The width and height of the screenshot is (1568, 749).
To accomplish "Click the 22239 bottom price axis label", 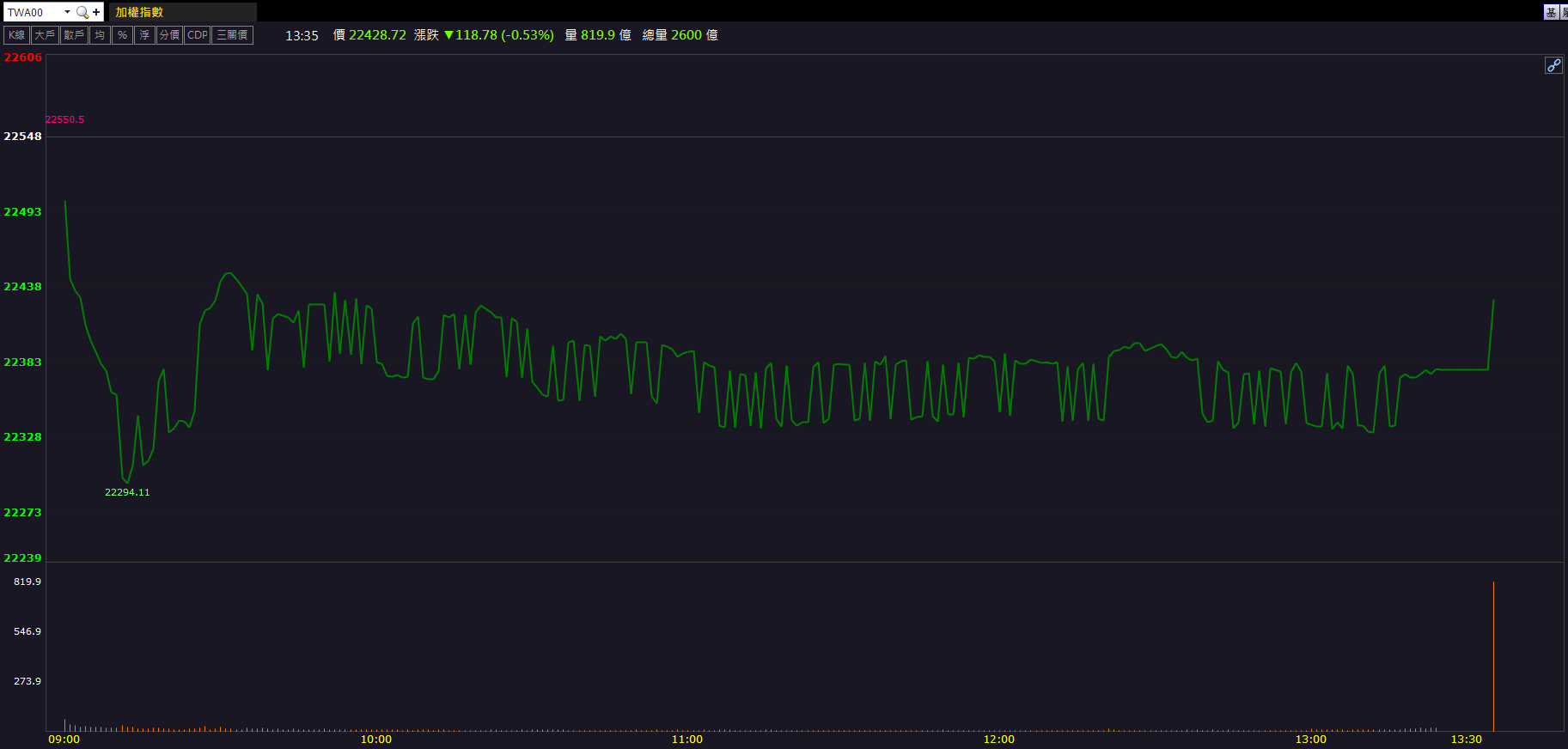I will [x=23, y=558].
